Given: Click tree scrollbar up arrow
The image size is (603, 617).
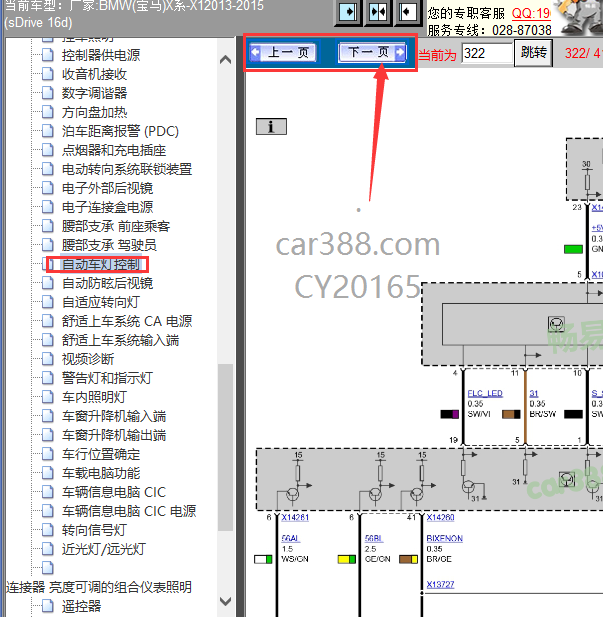Looking at the screenshot, I should pyautogui.click(x=226, y=60).
